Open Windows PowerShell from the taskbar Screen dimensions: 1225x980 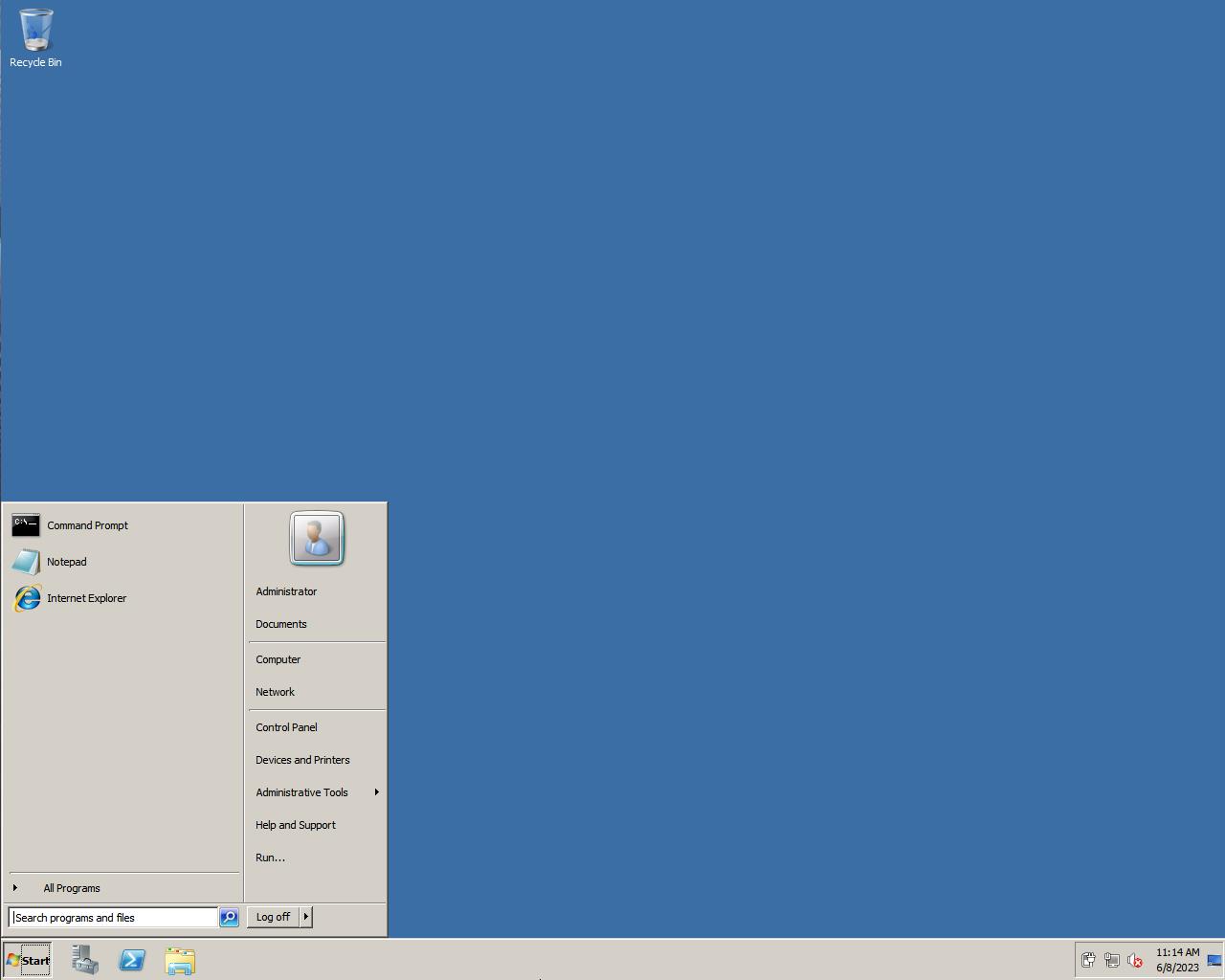132,960
